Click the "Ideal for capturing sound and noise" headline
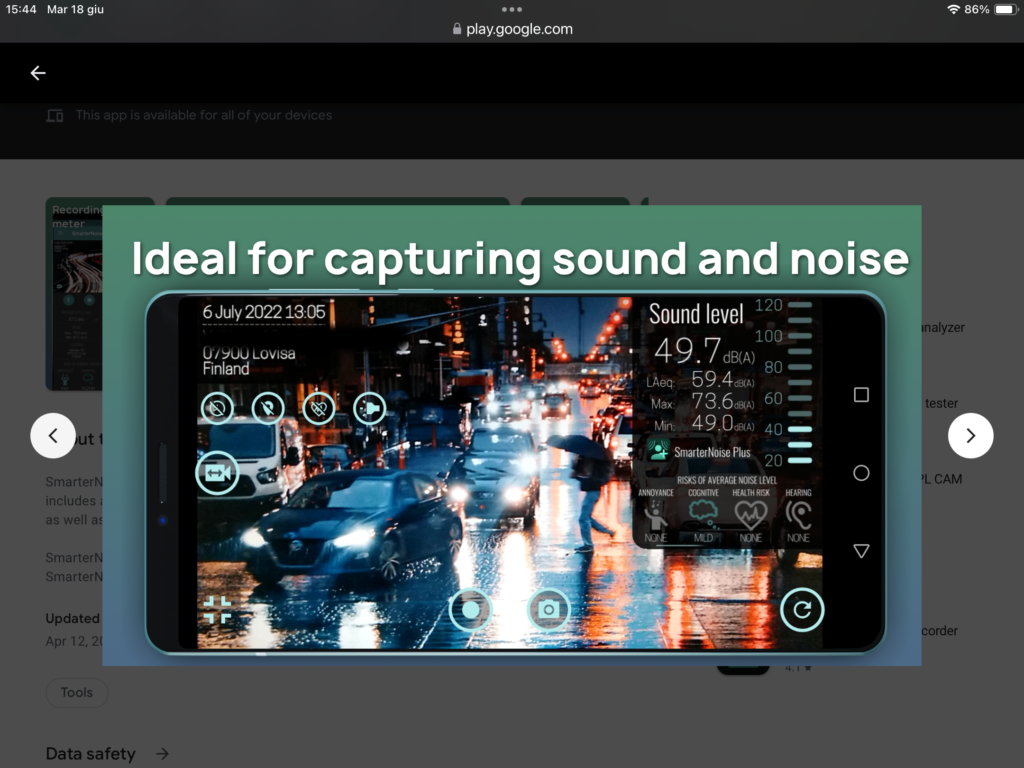 (520, 259)
